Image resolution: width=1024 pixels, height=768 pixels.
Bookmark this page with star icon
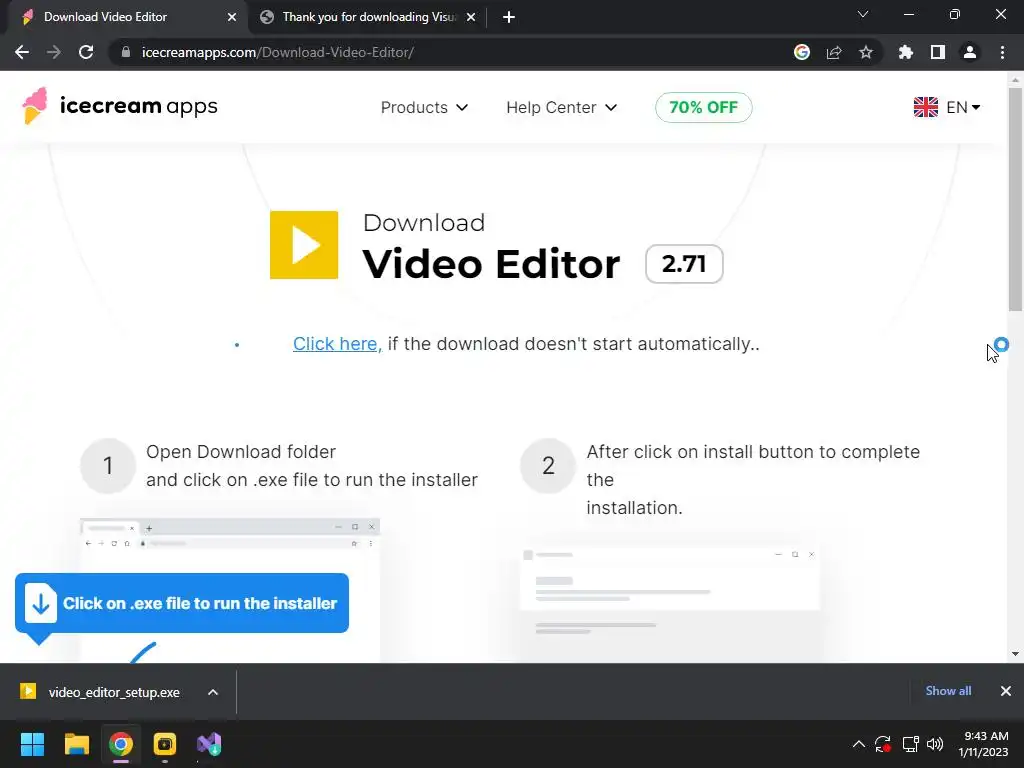866,52
